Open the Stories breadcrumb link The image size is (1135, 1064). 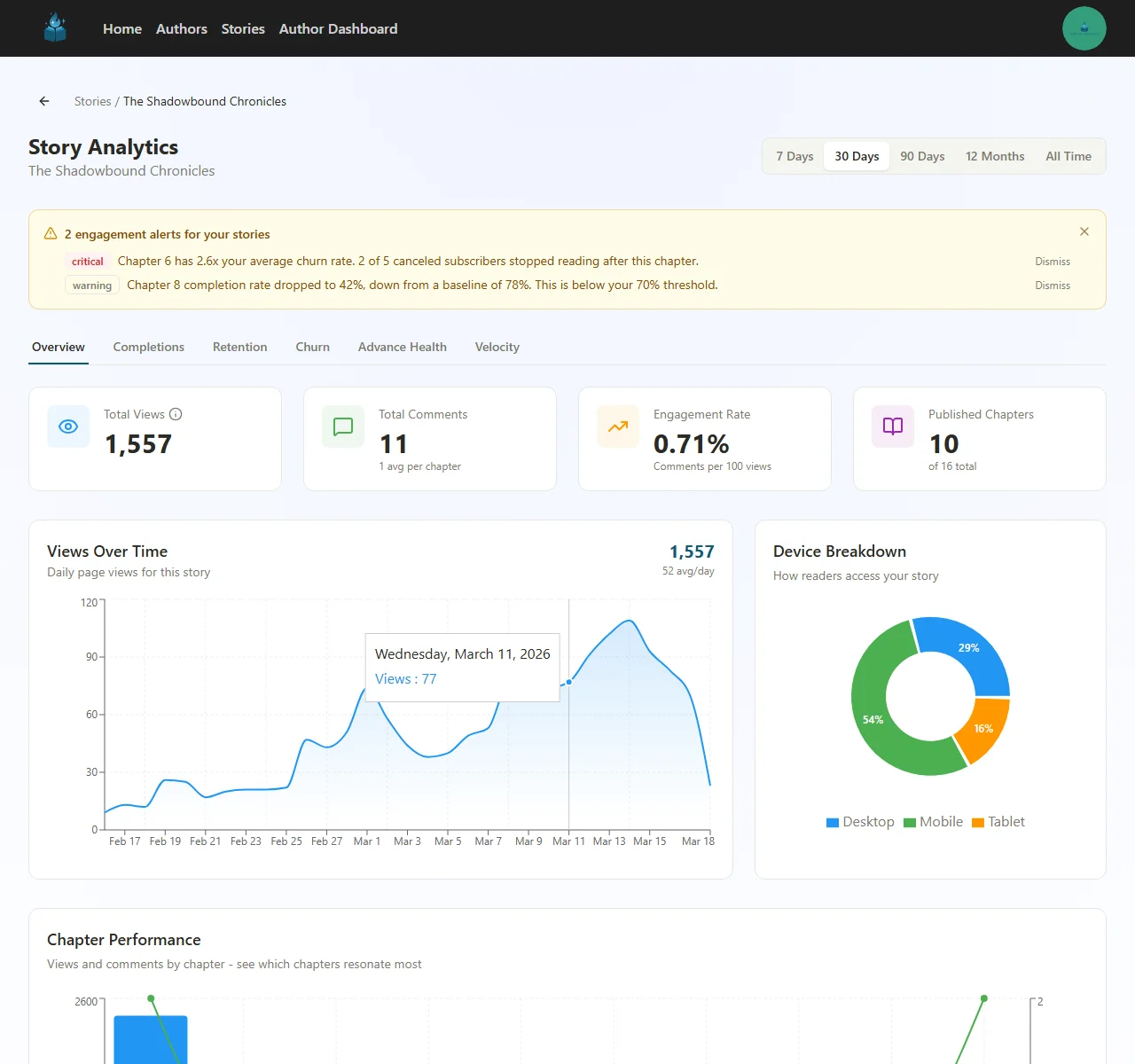(x=92, y=101)
